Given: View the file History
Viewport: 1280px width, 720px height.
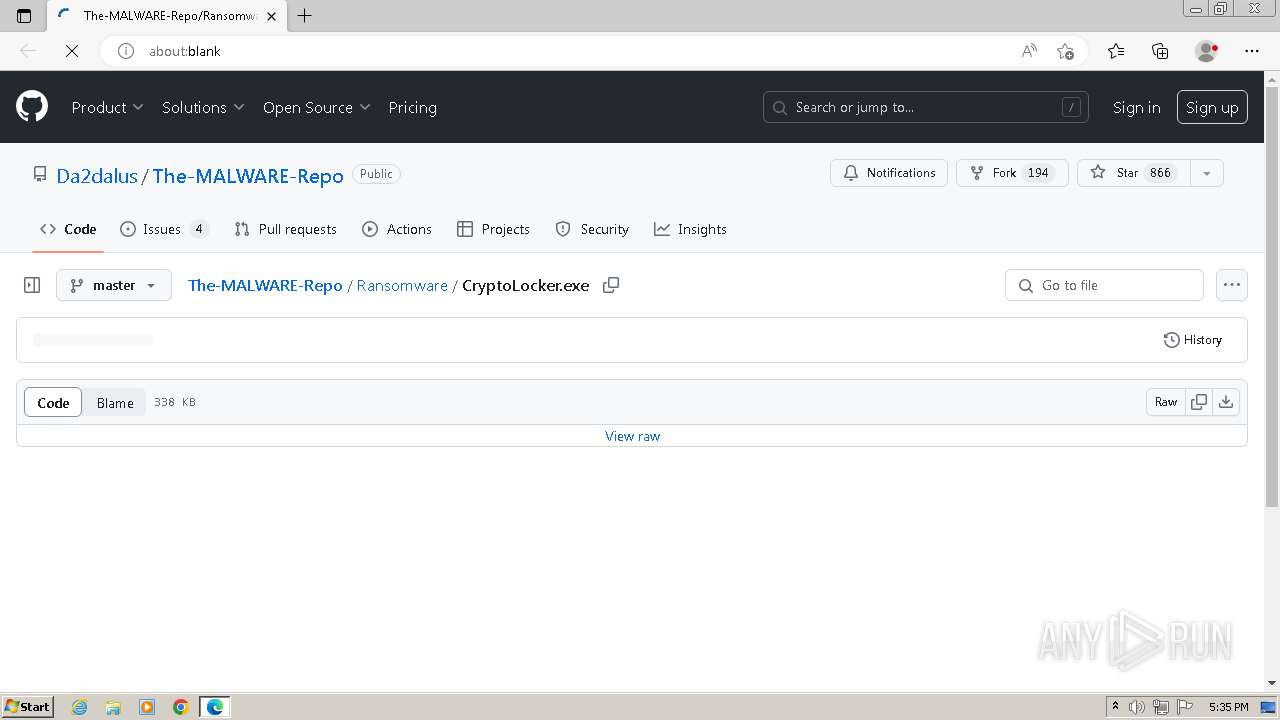Looking at the screenshot, I should 1193,340.
